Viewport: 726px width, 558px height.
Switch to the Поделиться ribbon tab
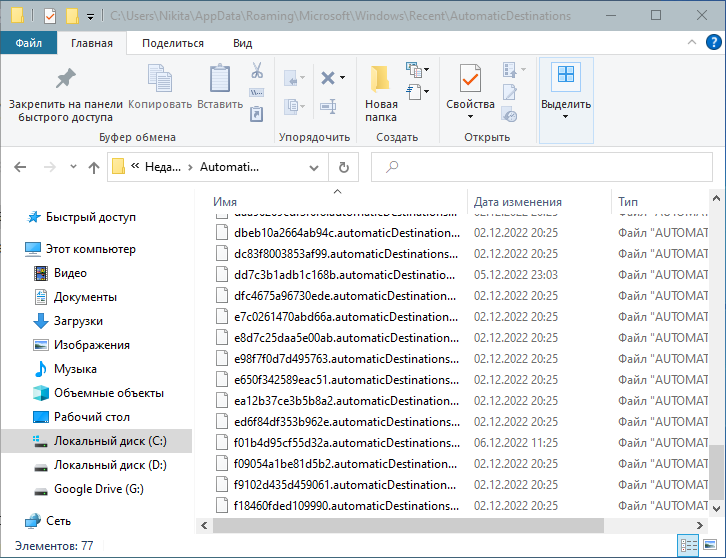tap(173, 43)
